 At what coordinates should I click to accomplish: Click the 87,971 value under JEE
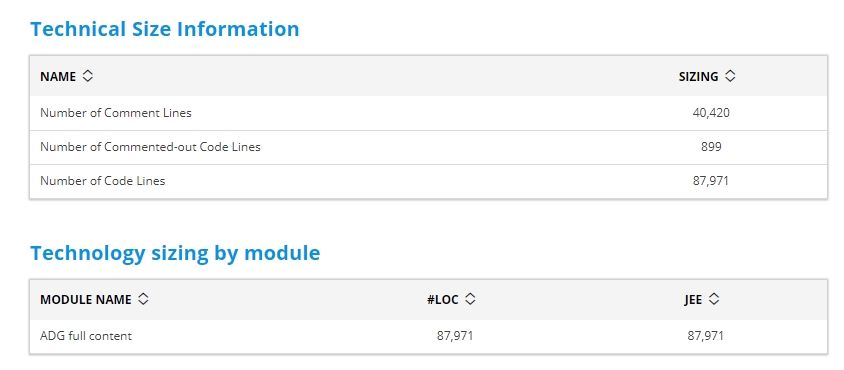706,336
